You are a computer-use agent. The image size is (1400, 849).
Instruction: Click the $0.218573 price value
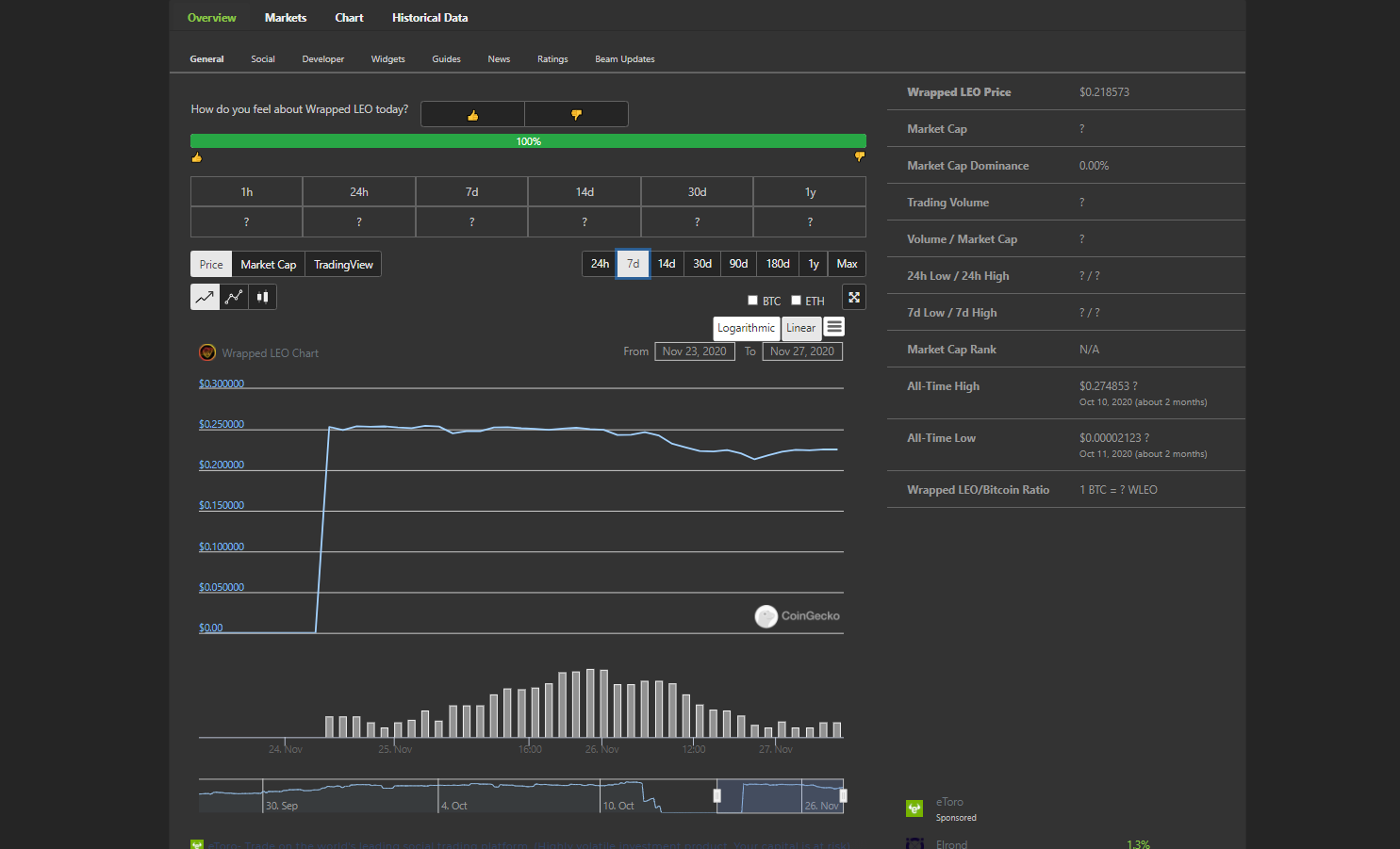click(x=1104, y=92)
